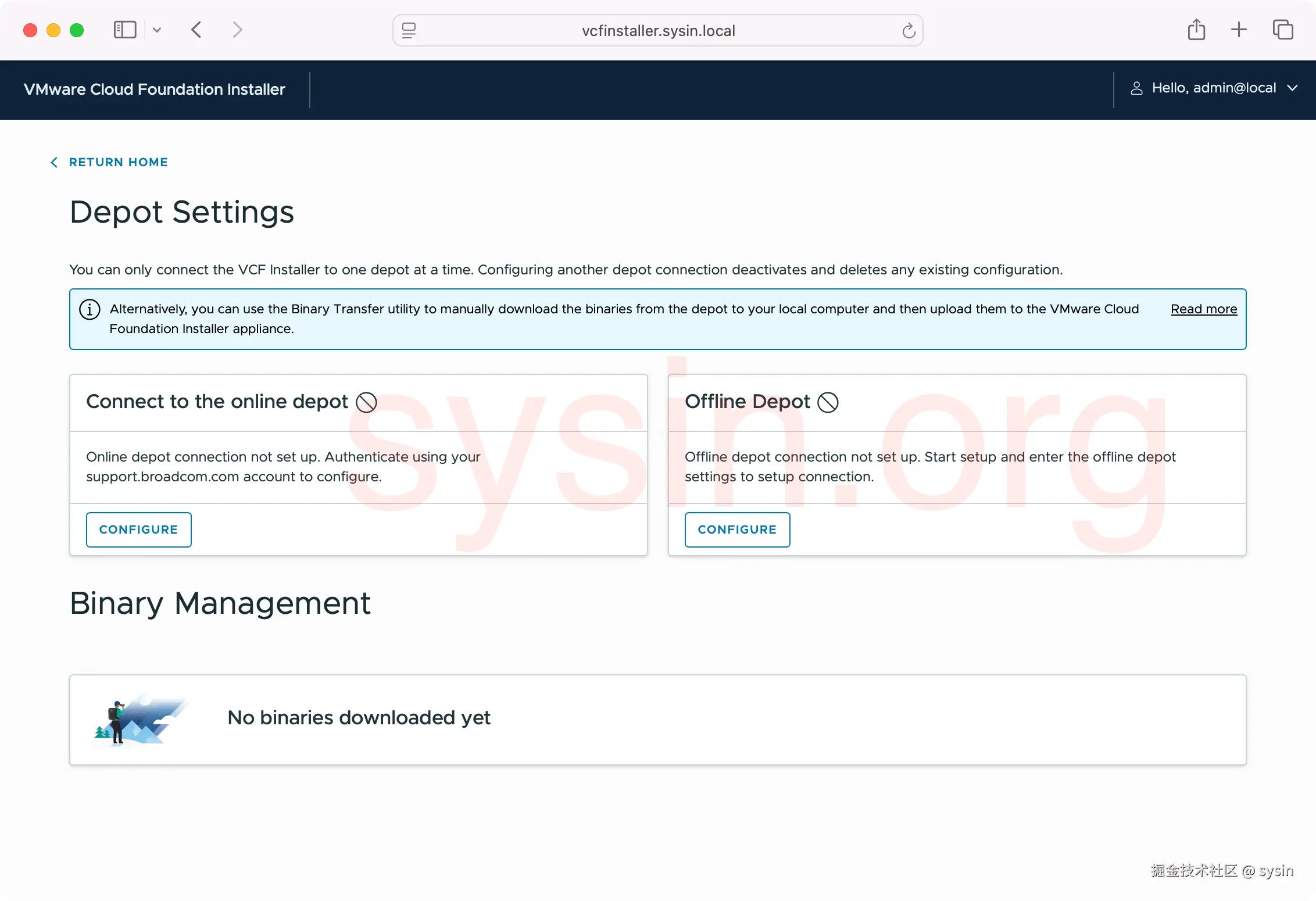Click the page settings icon in address bar
The image size is (1316, 901).
tap(409, 30)
